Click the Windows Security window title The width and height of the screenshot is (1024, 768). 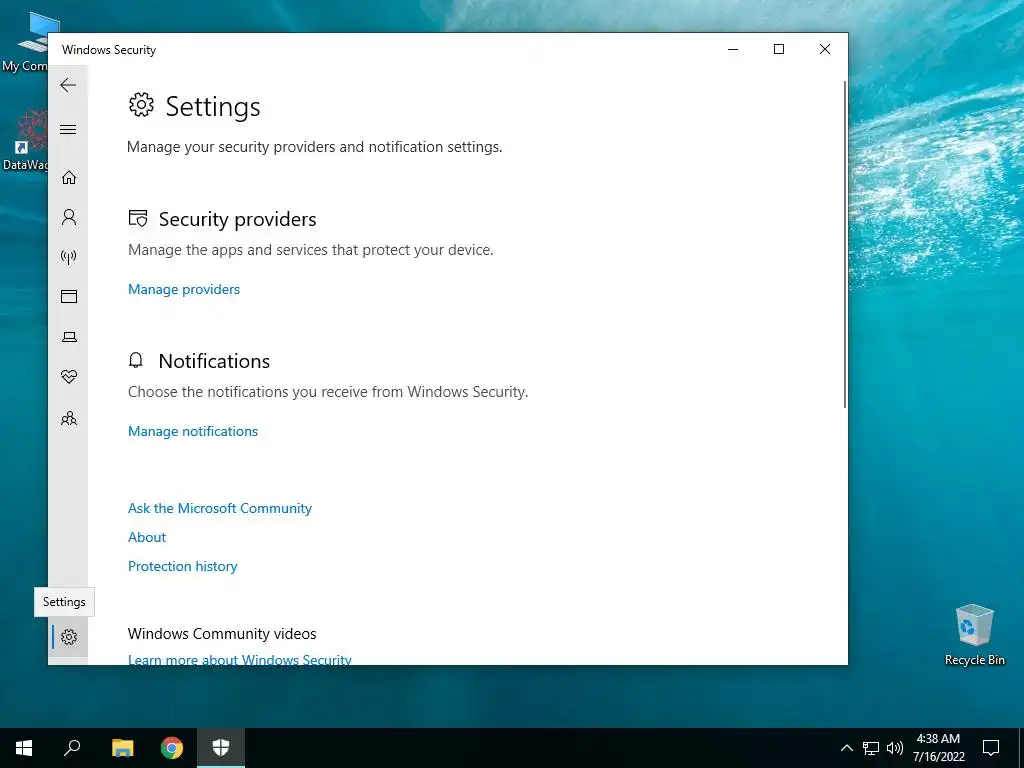click(109, 50)
